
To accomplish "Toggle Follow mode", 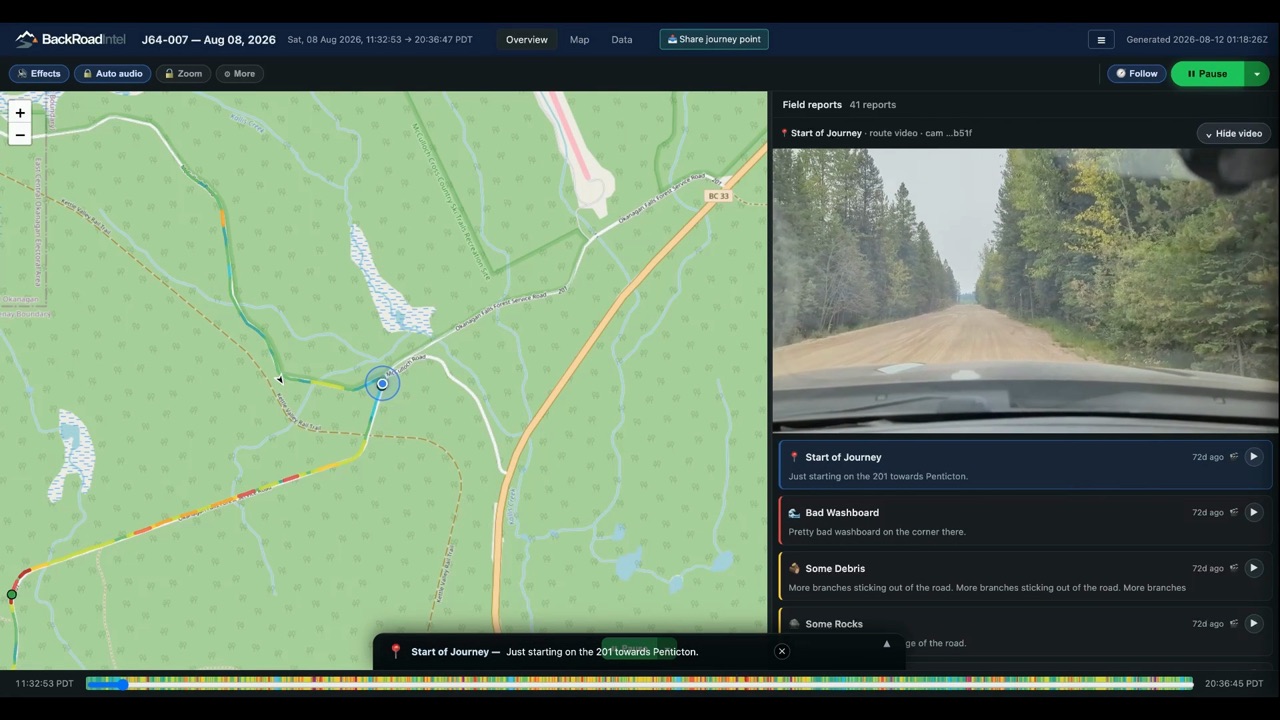I will (1136, 74).
